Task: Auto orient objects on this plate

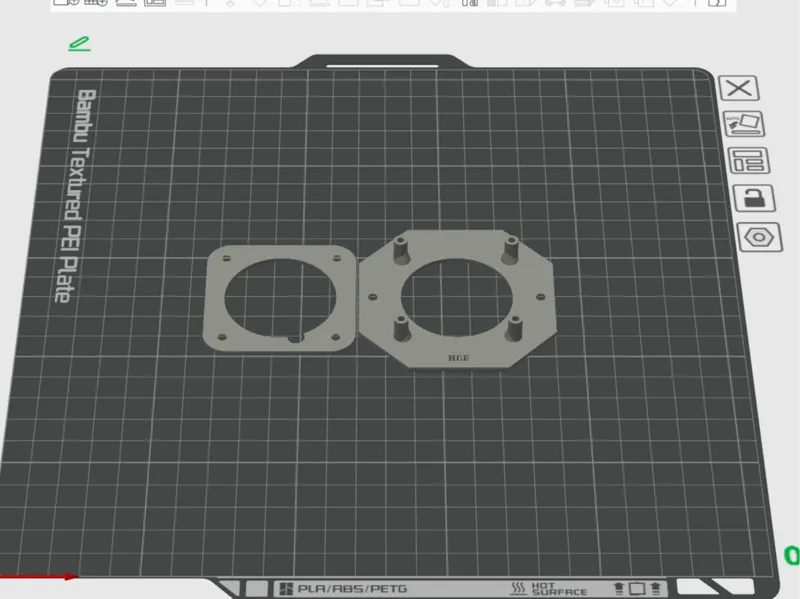Action: click(x=744, y=124)
